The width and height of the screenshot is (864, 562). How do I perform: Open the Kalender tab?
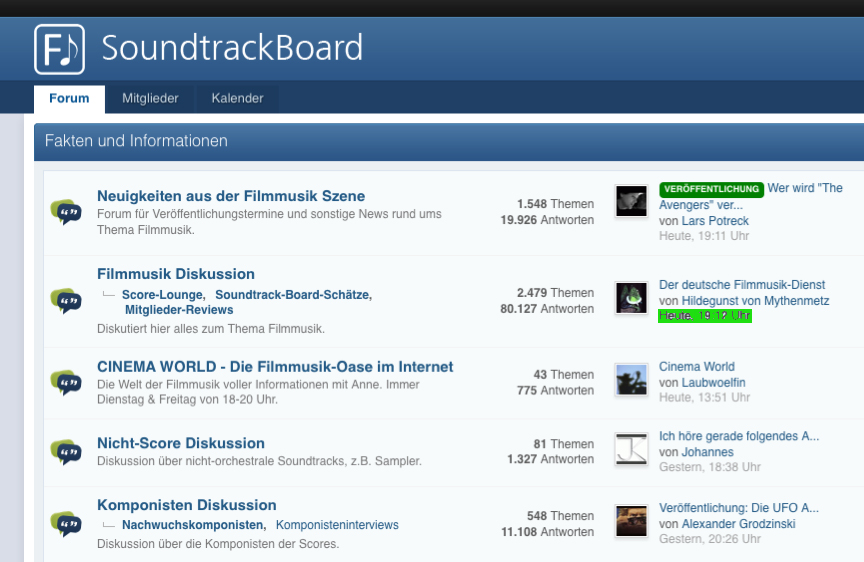pos(237,98)
